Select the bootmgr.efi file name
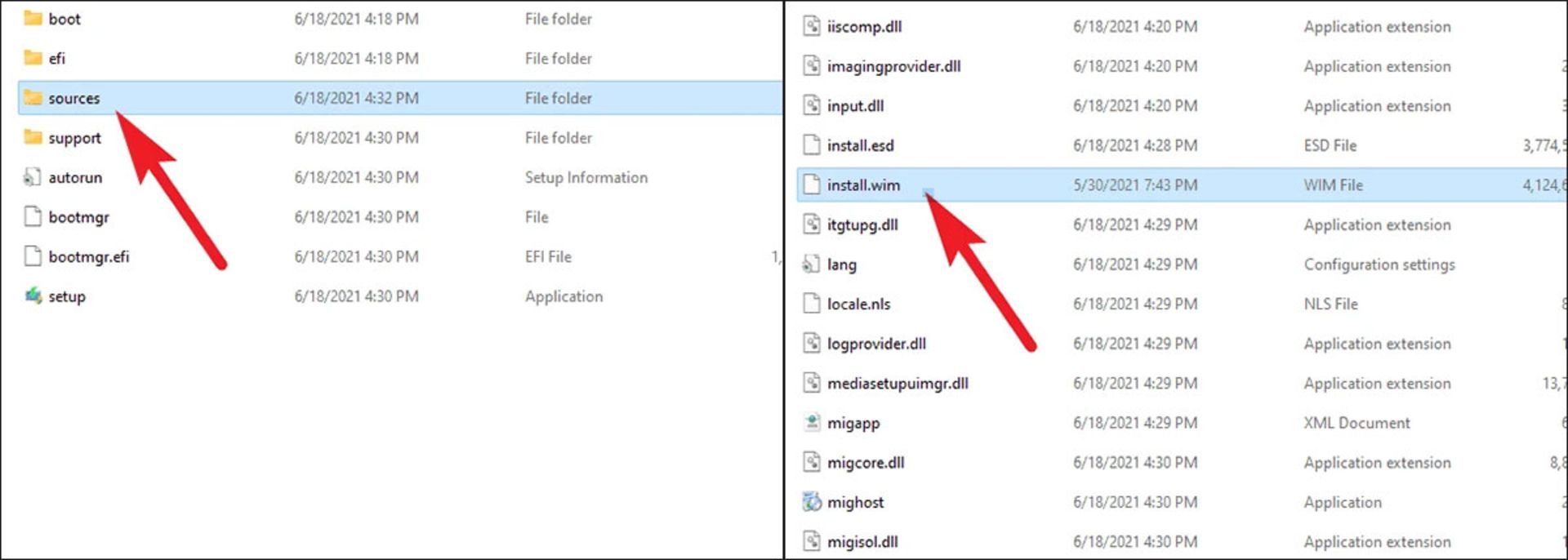The image size is (1568, 560). [x=88, y=256]
